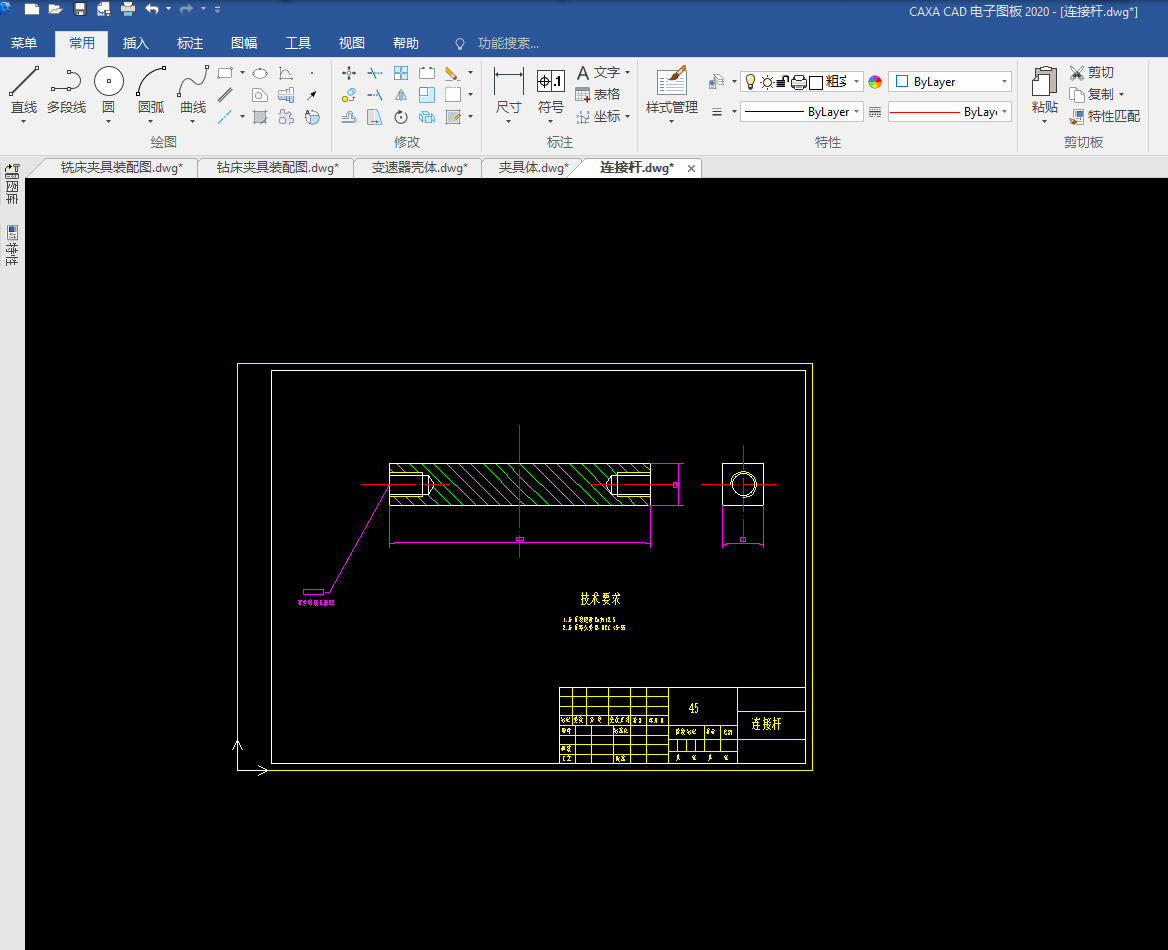Select the rectangle draw tool
The width and height of the screenshot is (1168, 950).
click(x=224, y=73)
